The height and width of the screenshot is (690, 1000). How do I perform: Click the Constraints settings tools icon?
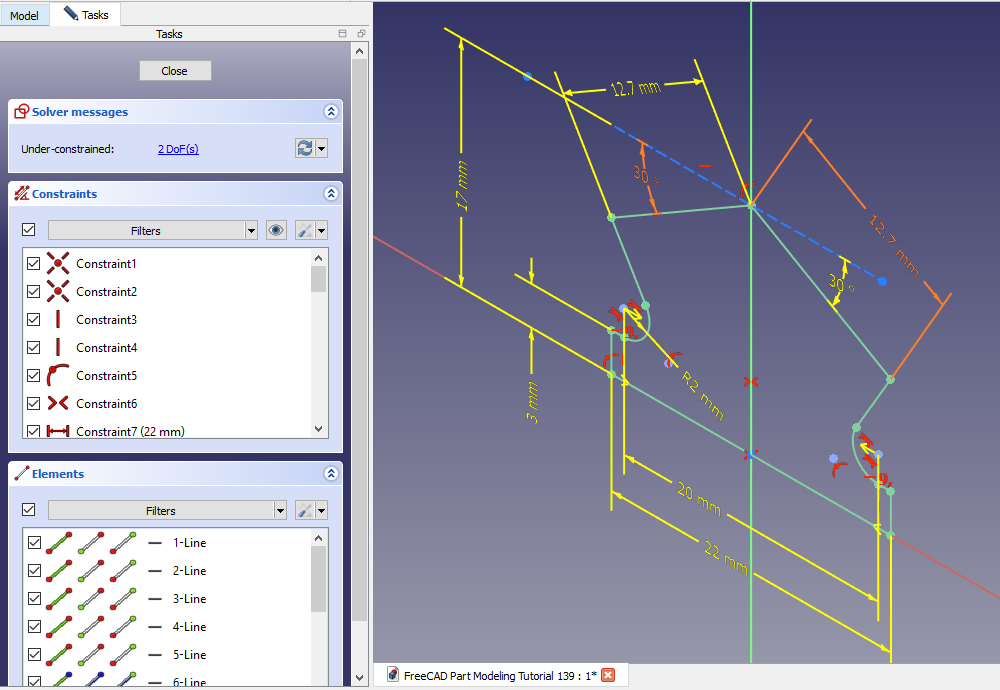(305, 230)
